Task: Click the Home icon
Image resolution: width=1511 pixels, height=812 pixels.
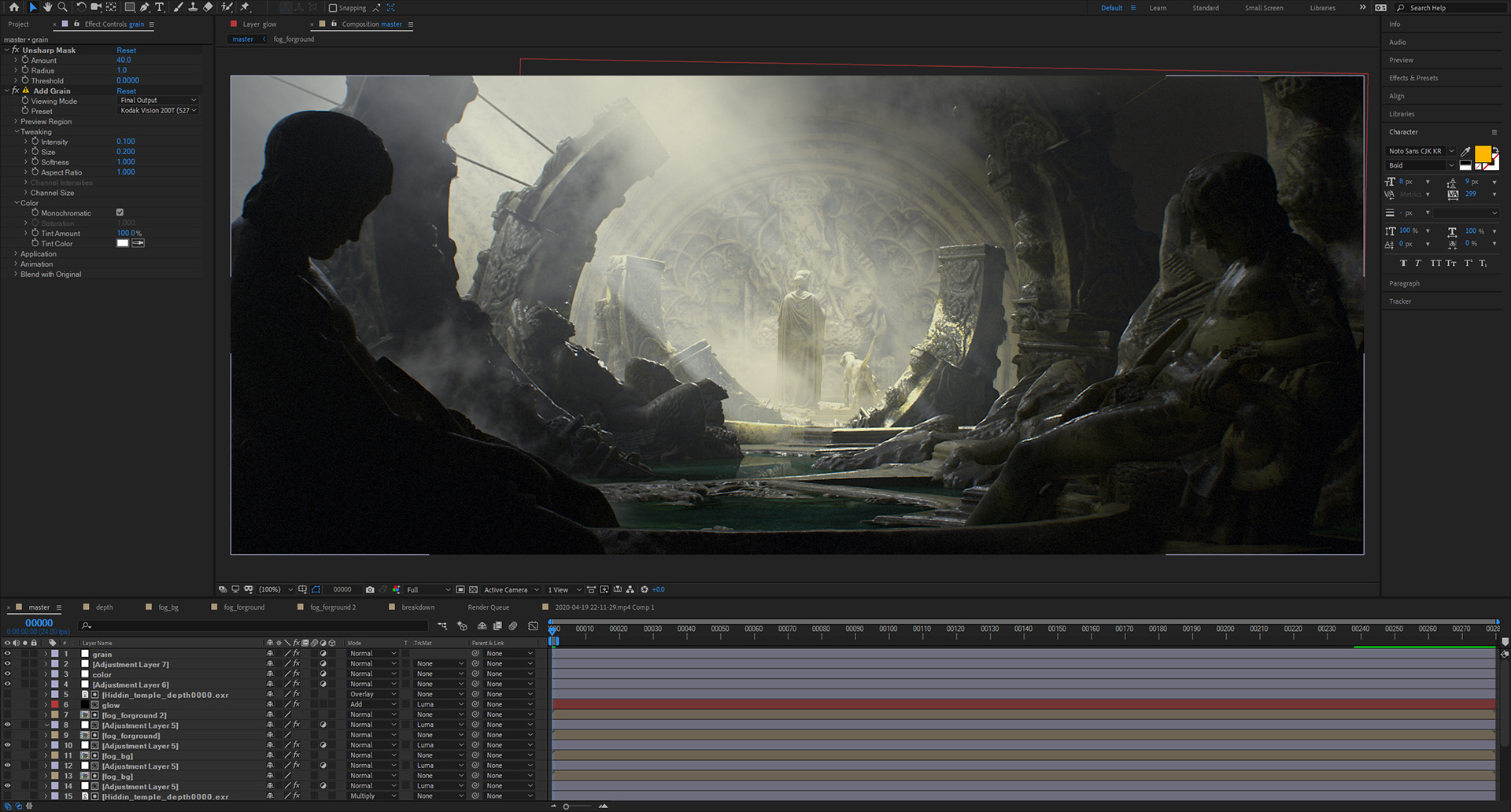Action: pyautogui.click(x=13, y=7)
